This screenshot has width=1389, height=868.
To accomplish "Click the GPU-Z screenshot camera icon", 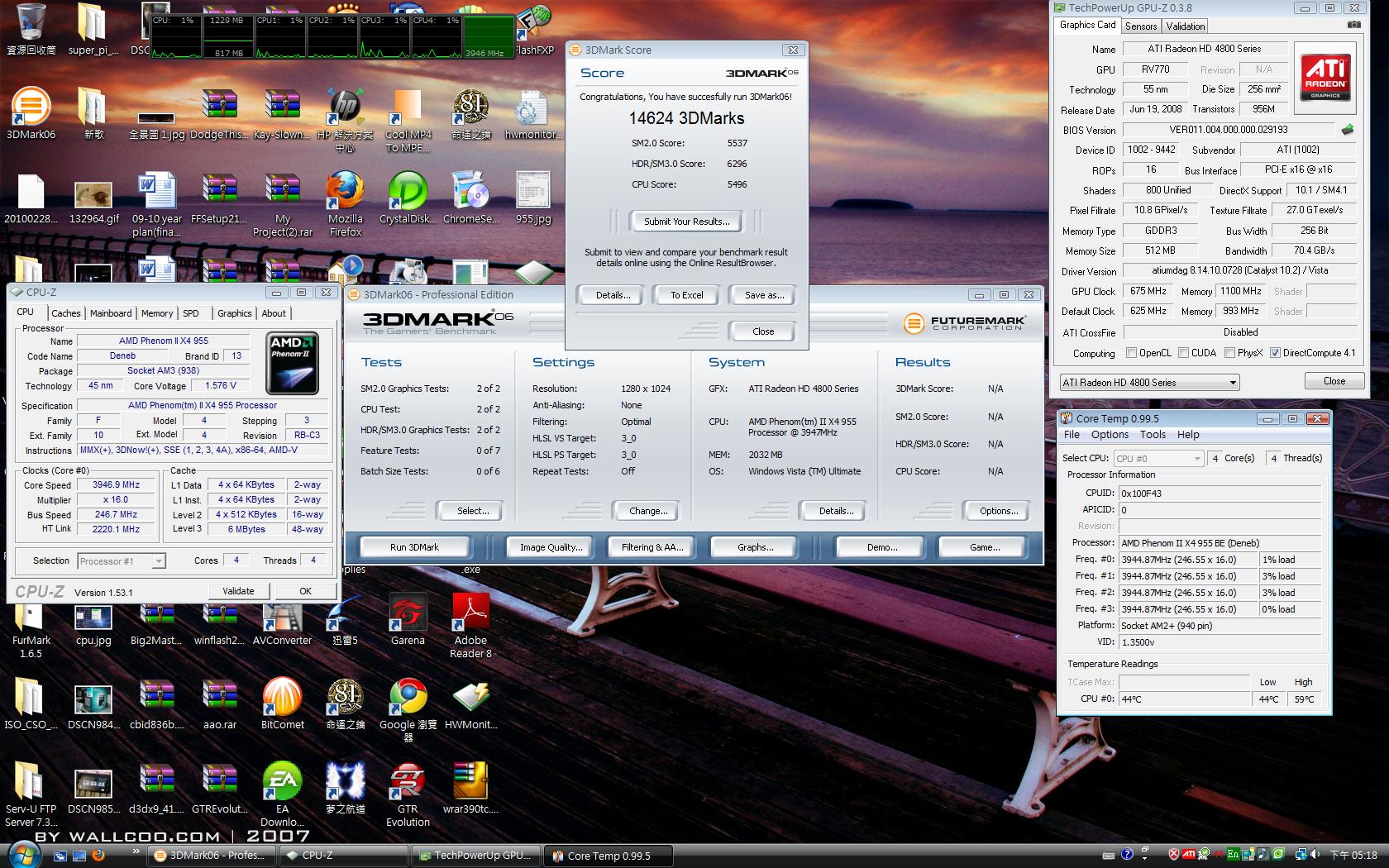I will tap(1353, 25).
